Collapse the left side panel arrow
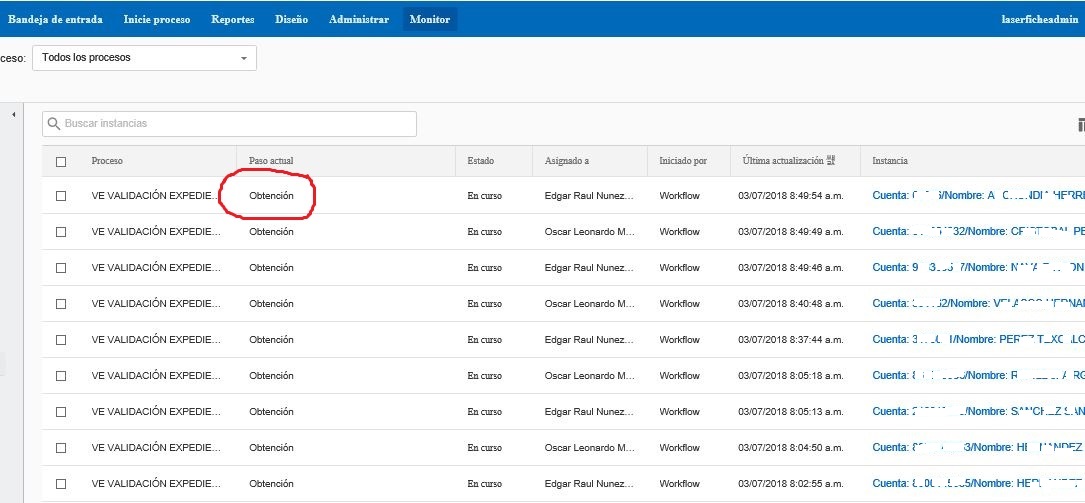The height and width of the screenshot is (503, 1085). (14, 115)
